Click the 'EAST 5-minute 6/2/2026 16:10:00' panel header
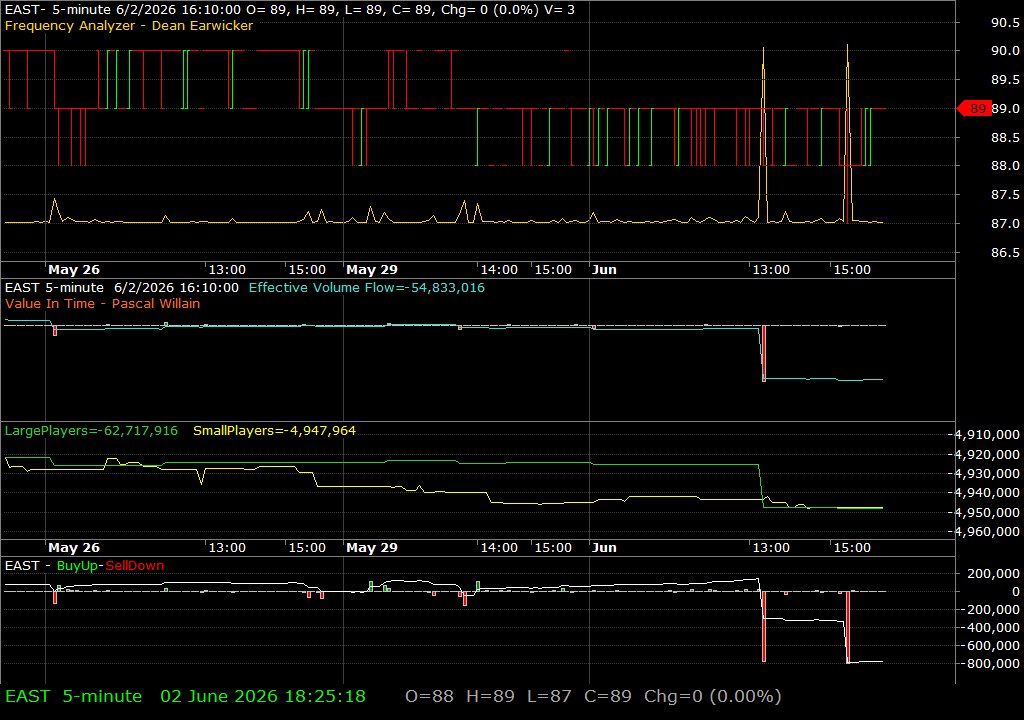Screen dimensions: 1024x720 pyautogui.click(x=121, y=287)
